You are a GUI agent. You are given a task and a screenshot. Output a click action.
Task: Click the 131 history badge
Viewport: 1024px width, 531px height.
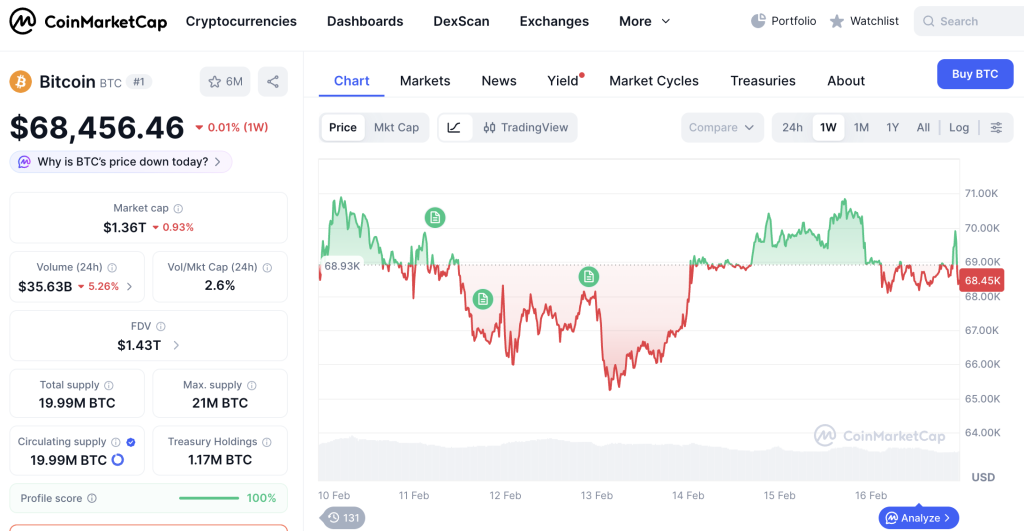click(x=343, y=518)
